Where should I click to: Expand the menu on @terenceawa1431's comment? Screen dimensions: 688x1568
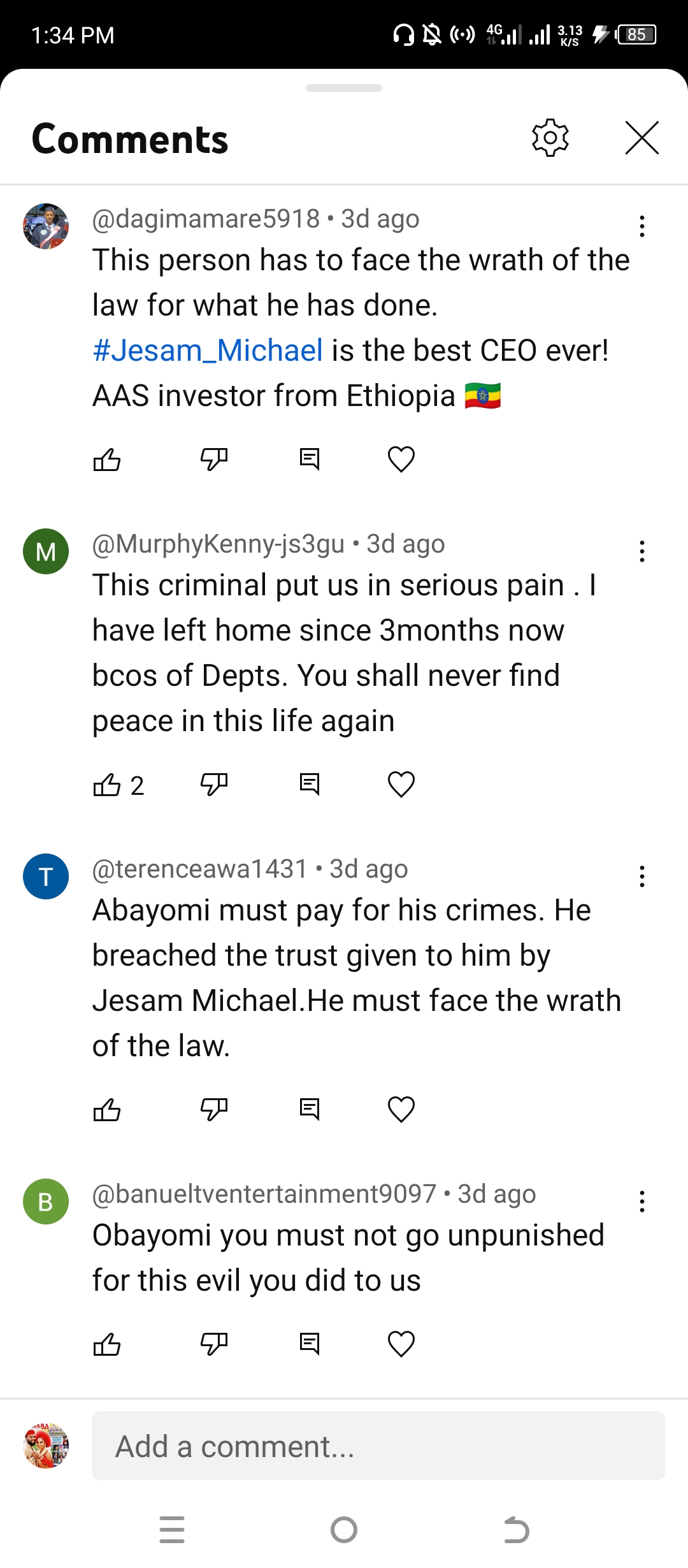tap(641, 876)
